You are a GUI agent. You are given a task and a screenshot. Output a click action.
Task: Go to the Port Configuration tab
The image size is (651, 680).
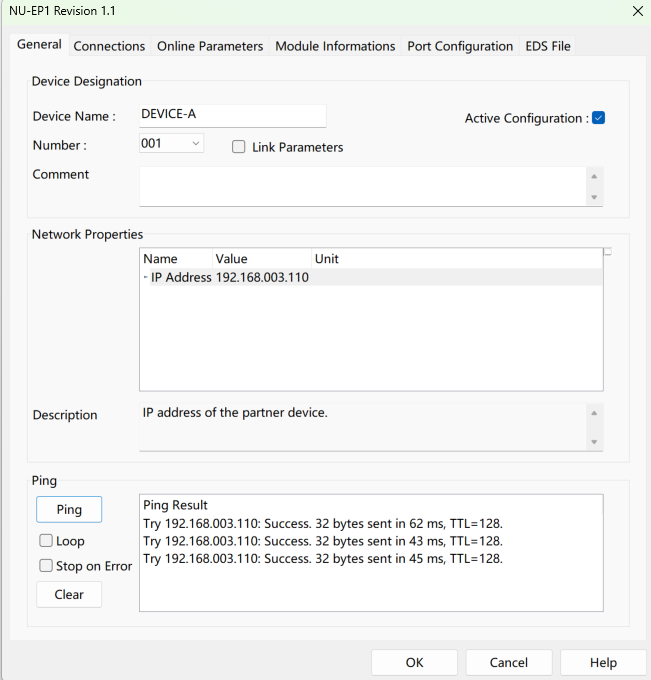460,46
